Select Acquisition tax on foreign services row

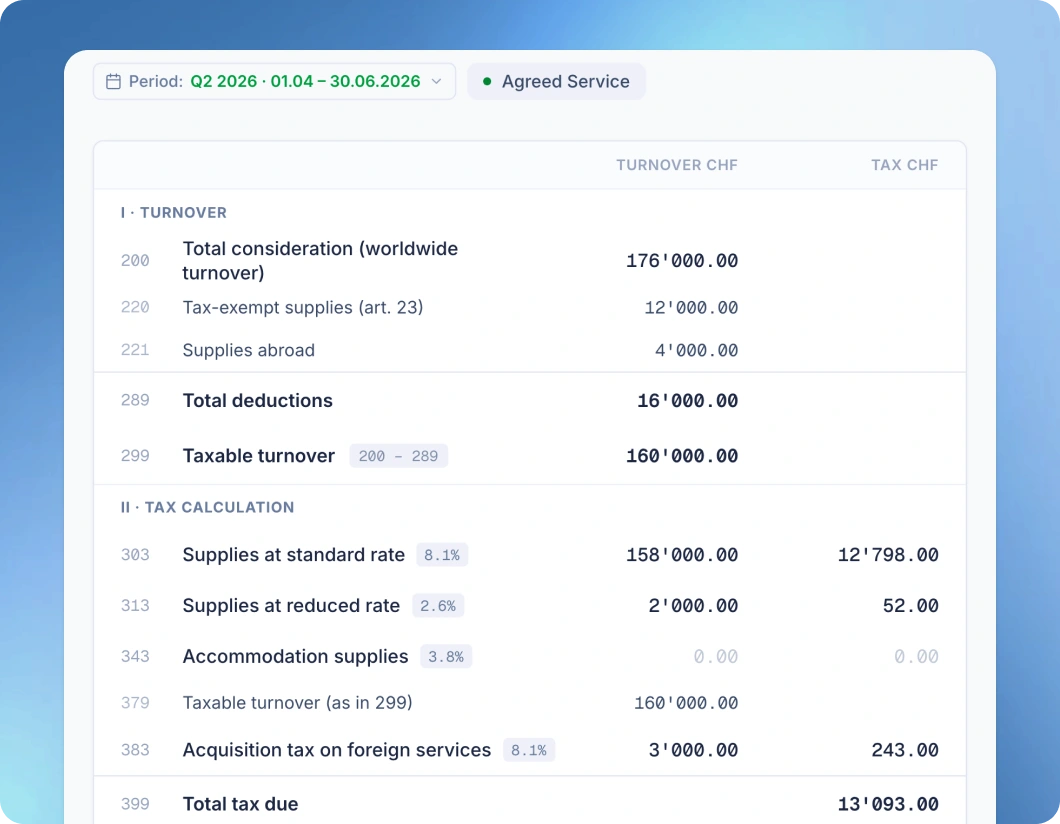(x=530, y=750)
